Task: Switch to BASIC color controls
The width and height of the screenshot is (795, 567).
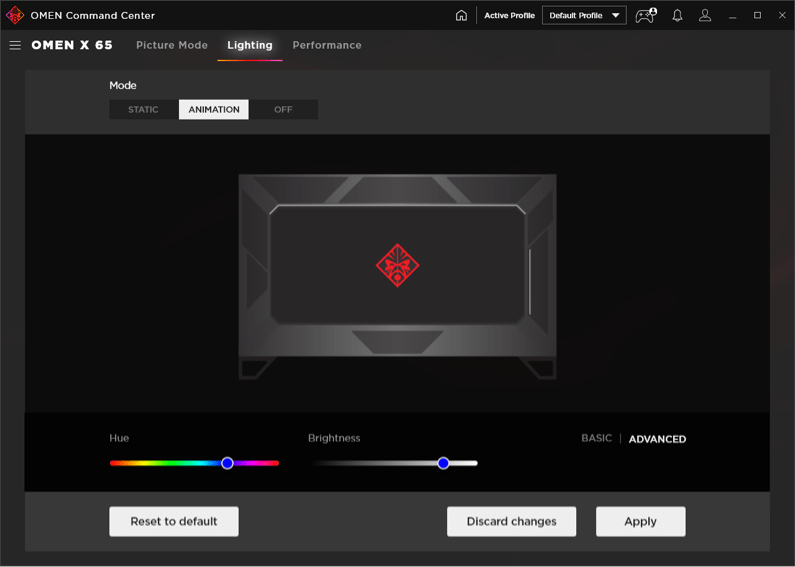Action: coord(596,438)
